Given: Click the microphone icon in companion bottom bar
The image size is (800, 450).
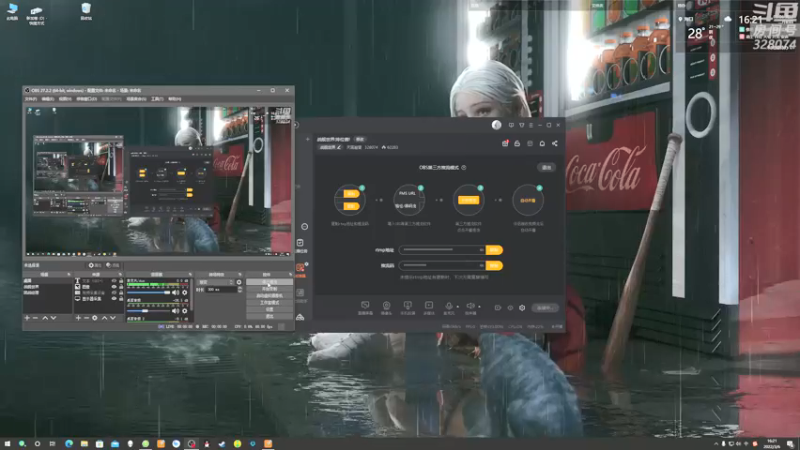Looking at the screenshot, I should (448, 307).
